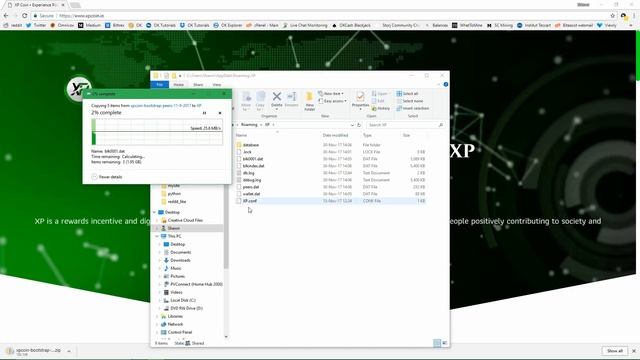Select the reddit_like folder in the navigation pane
640x360 pixels.
point(177,202)
